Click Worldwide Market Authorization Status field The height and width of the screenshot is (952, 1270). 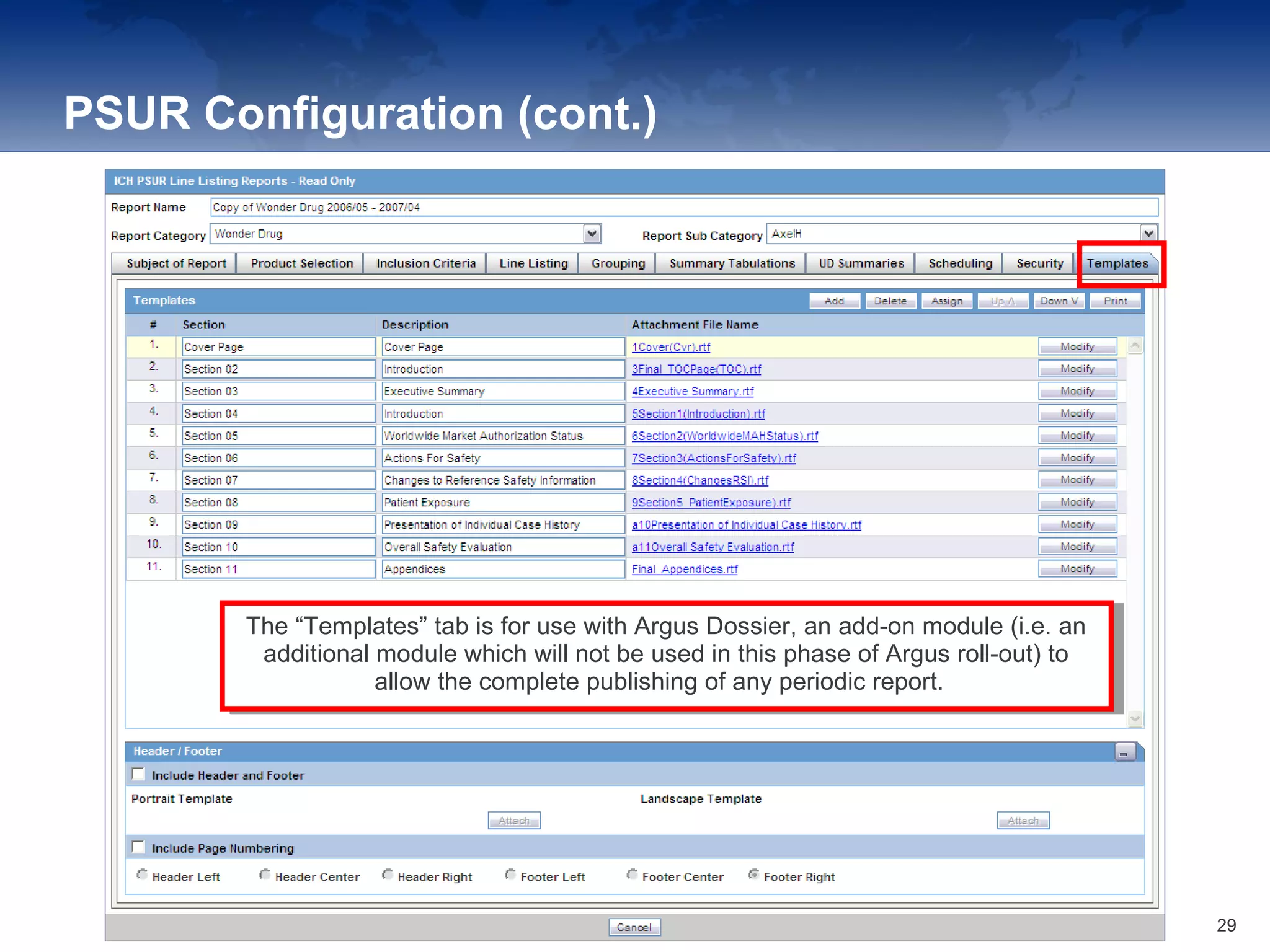click(x=504, y=436)
